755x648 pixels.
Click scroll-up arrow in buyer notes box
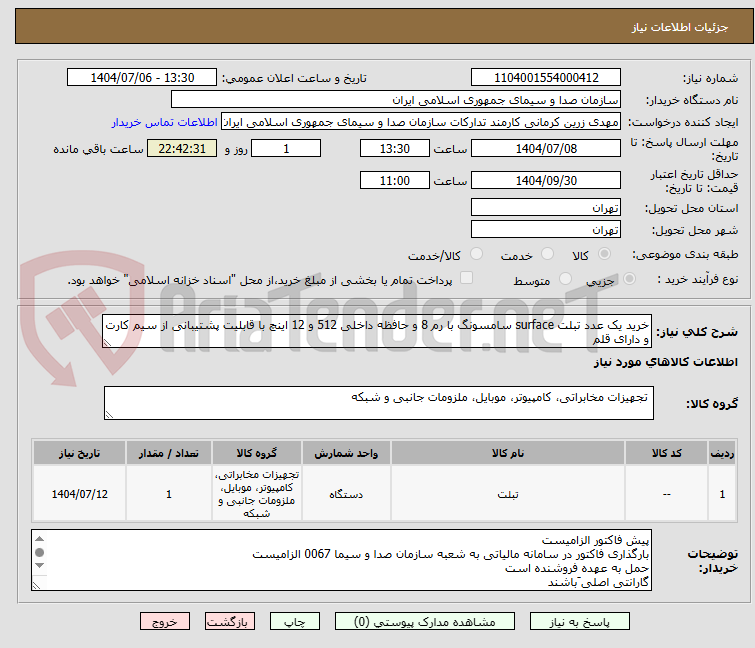[x=39, y=538]
